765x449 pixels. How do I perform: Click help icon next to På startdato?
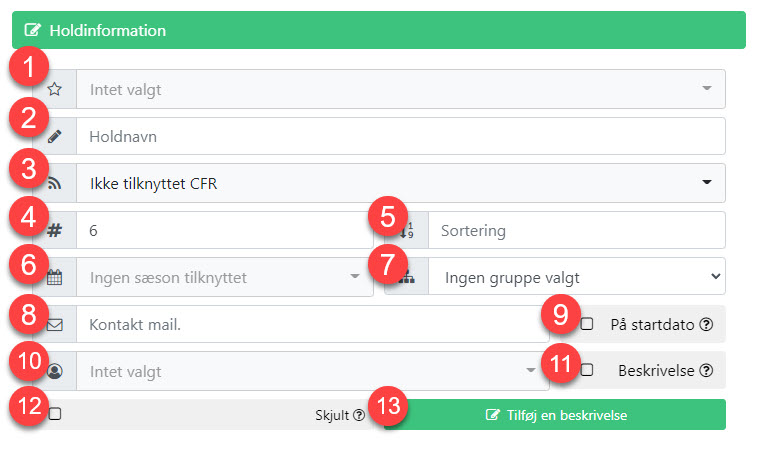[x=706, y=324]
